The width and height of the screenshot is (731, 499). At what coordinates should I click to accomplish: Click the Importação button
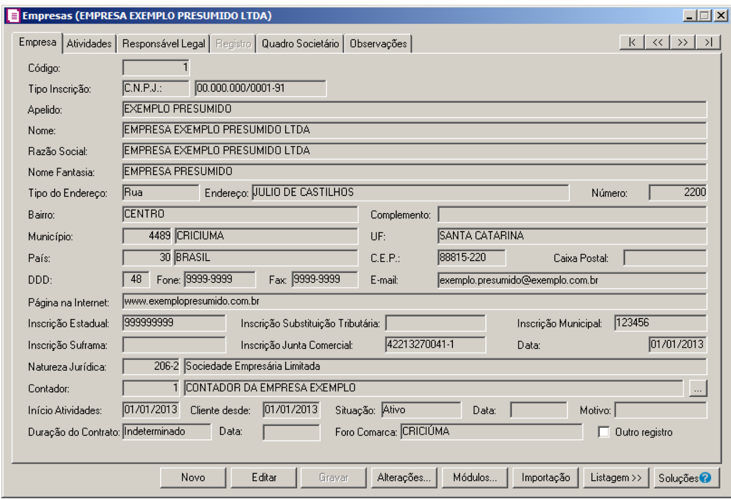545,478
